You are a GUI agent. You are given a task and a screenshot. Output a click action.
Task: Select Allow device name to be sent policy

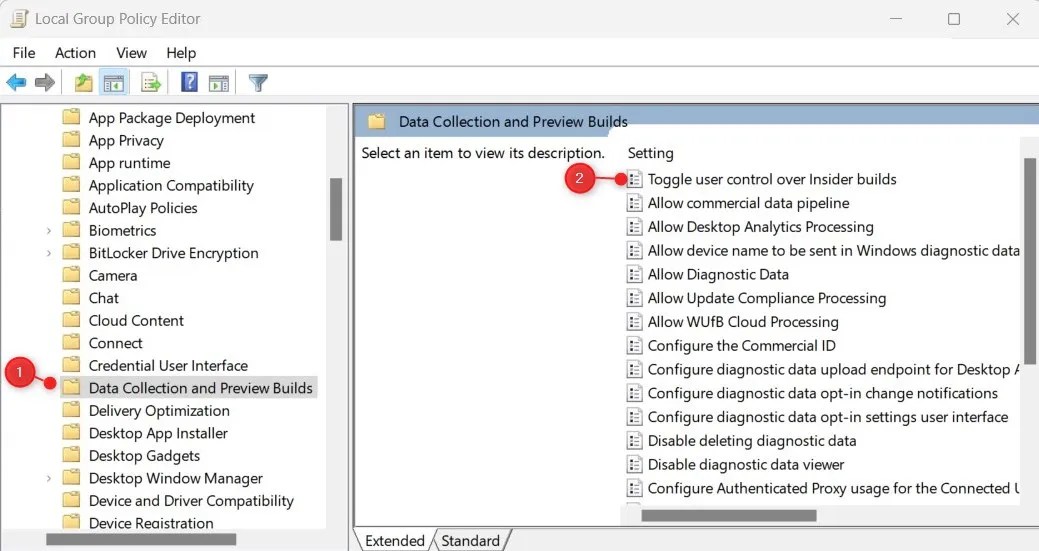point(834,251)
